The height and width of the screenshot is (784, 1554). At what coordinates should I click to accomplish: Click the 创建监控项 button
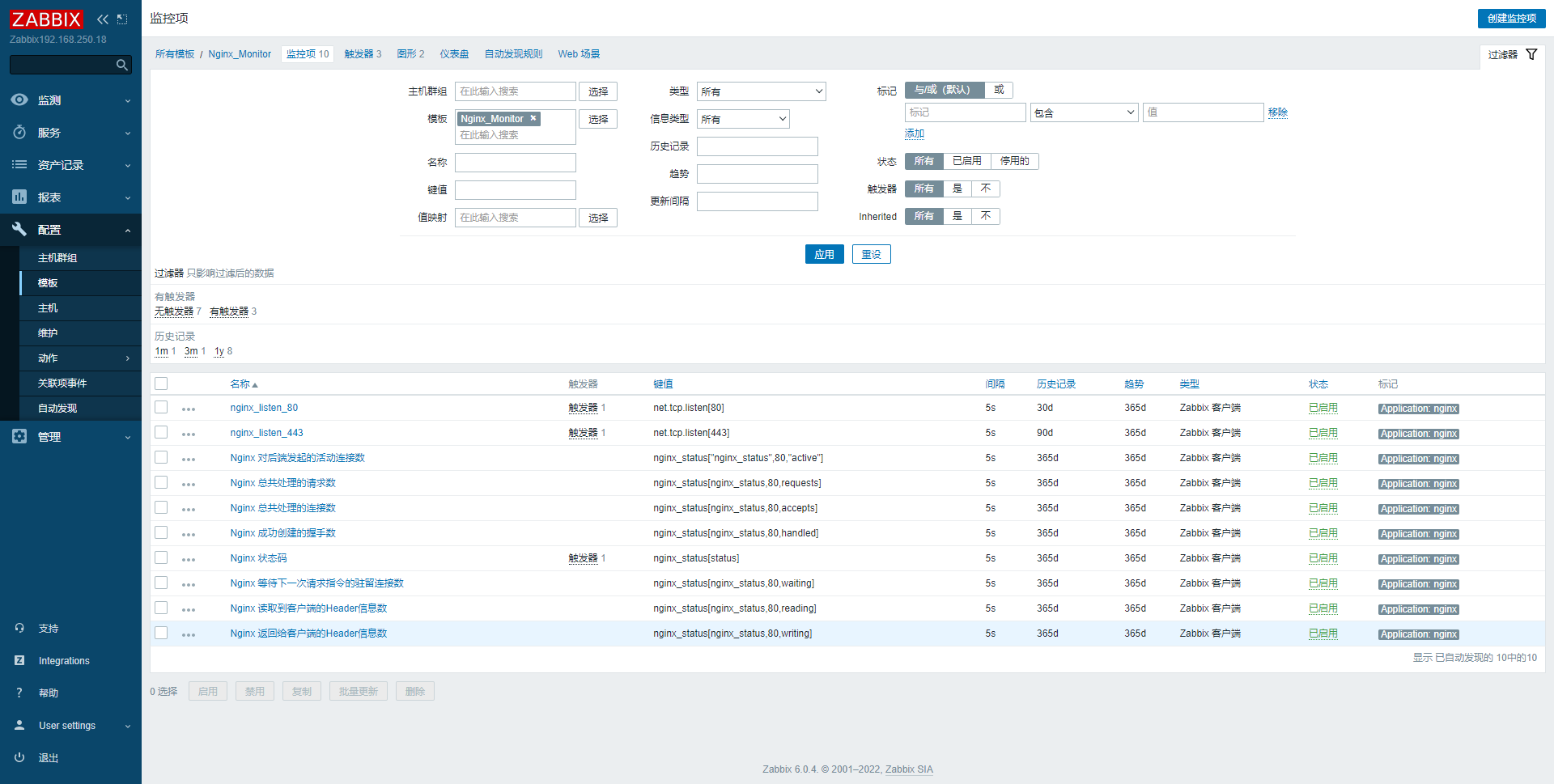(x=1511, y=18)
